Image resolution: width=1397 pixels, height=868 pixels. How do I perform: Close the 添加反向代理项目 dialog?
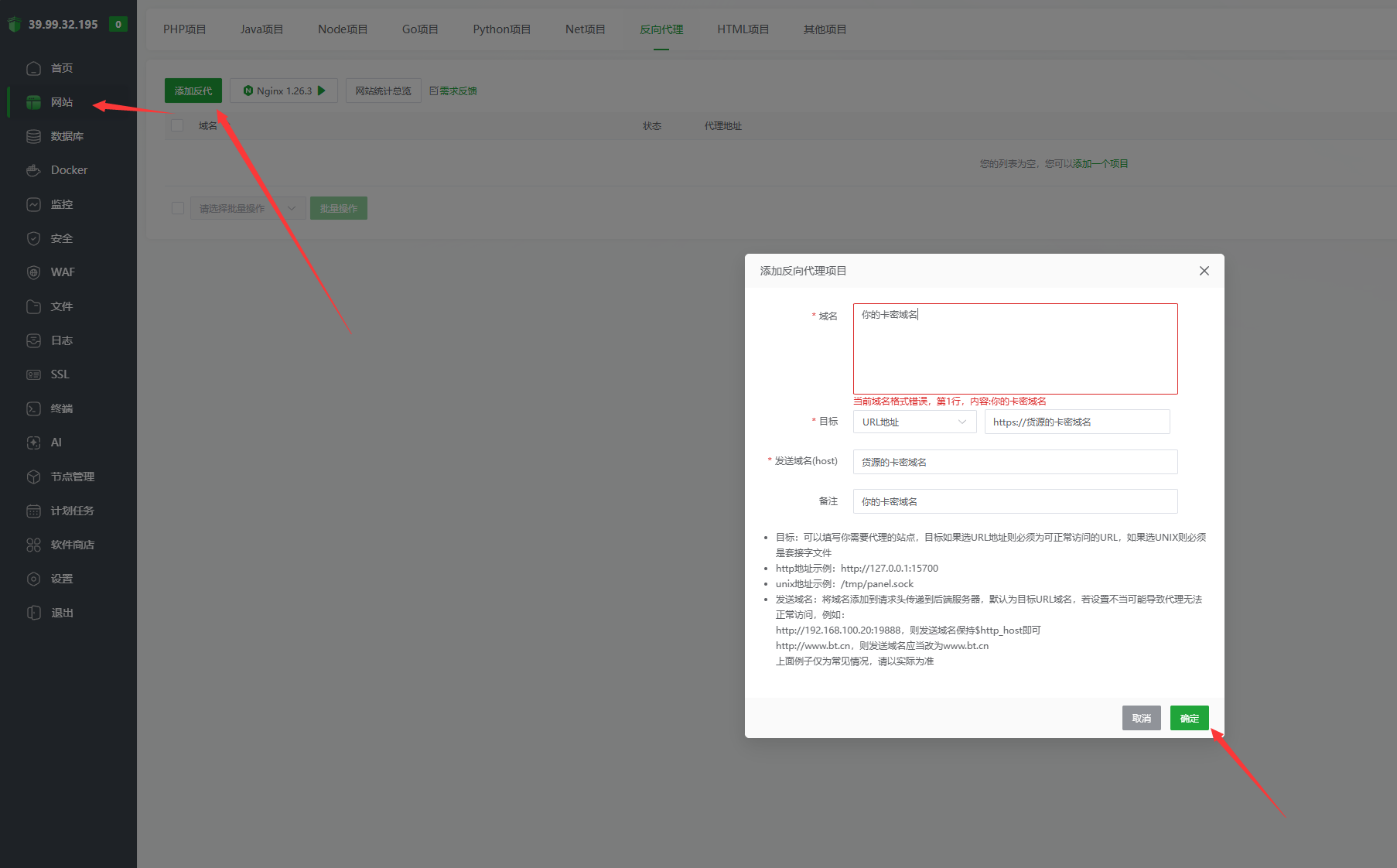coord(1204,271)
